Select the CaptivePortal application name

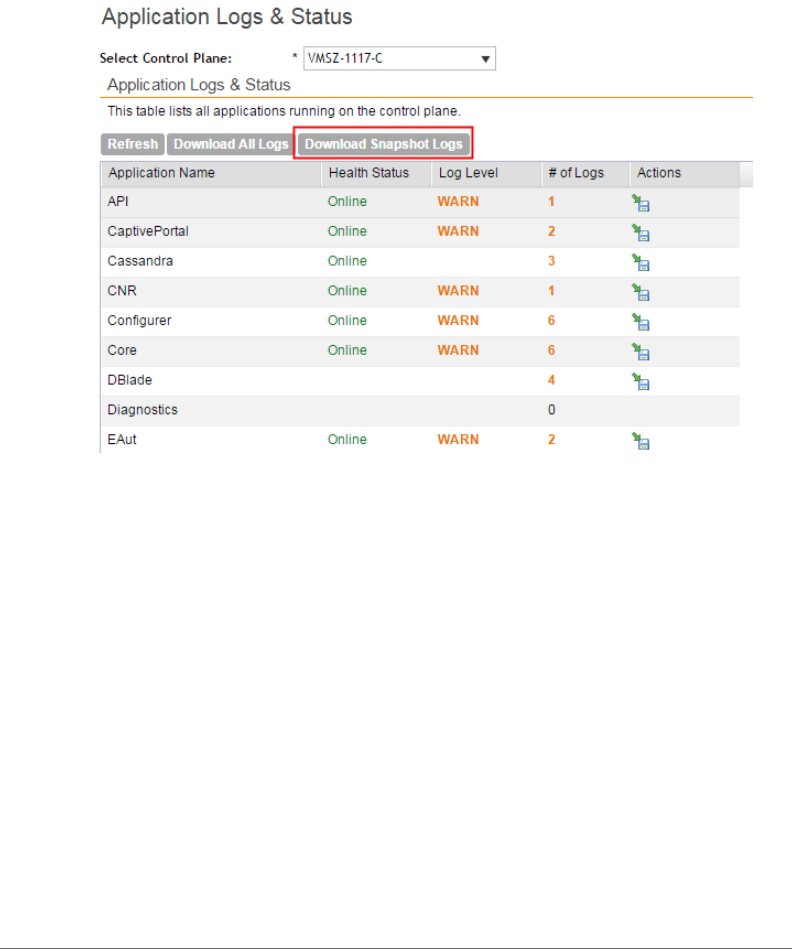point(148,231)
